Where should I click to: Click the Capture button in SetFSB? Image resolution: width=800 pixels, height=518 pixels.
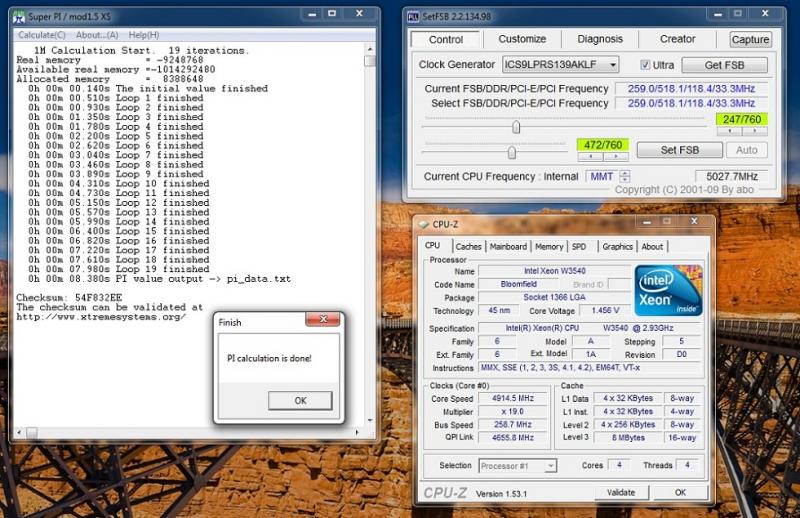tap(750, 40)
